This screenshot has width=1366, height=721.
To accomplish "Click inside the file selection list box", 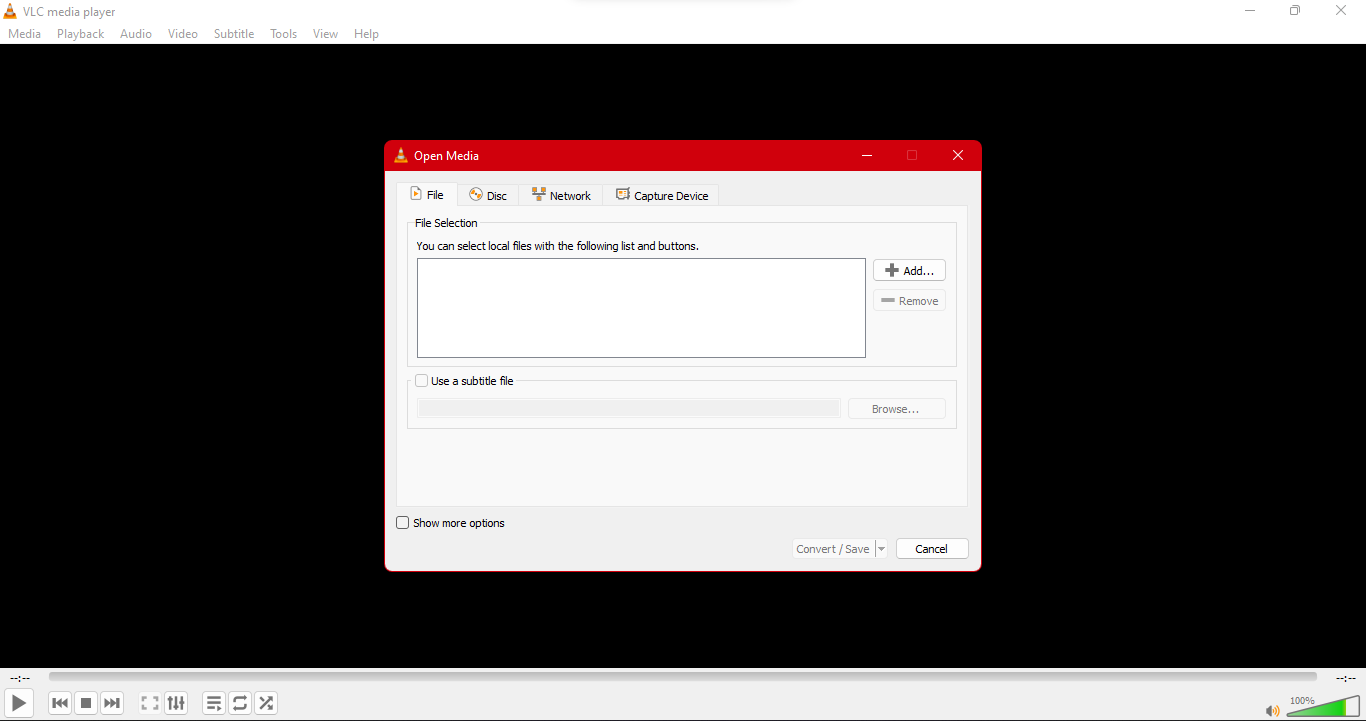I will pos(641,308).
